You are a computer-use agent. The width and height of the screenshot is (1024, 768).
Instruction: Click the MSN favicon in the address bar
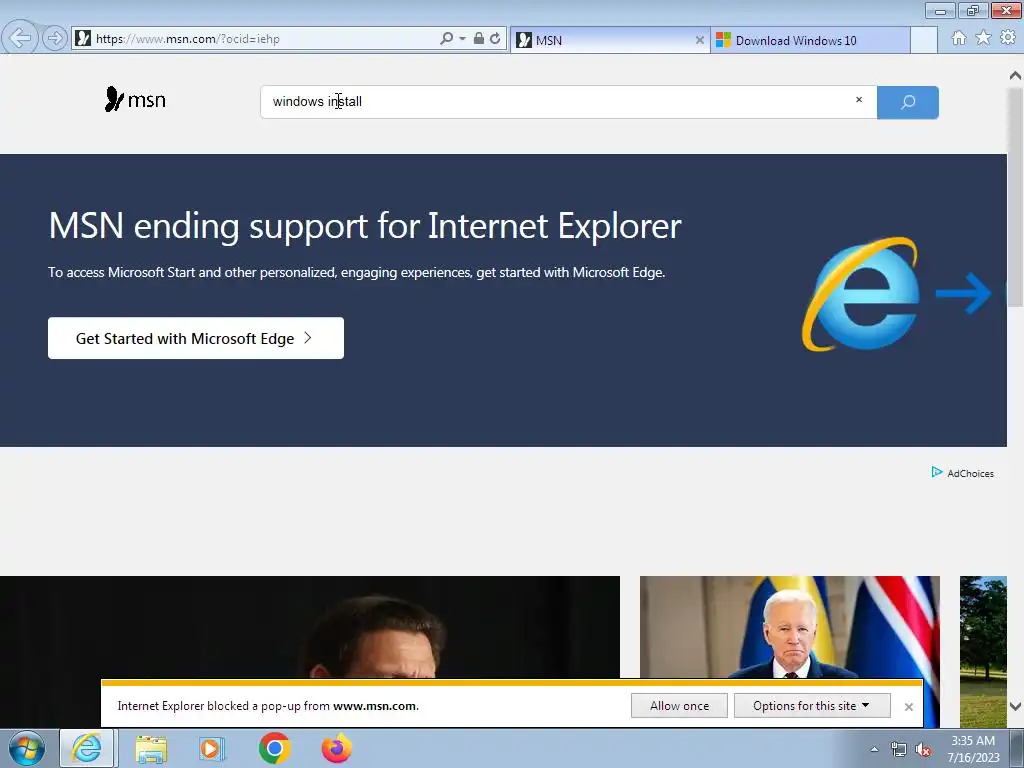pyautogui.click(x=83, y=39)
